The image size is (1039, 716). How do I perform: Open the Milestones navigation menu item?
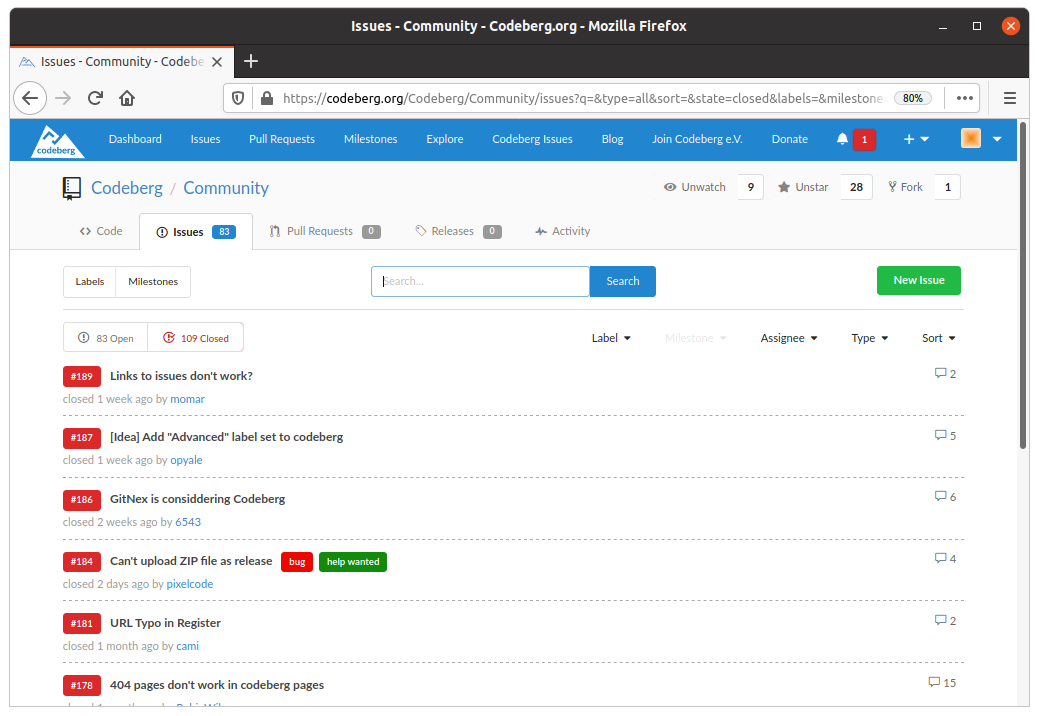click(x=370, y=139)
